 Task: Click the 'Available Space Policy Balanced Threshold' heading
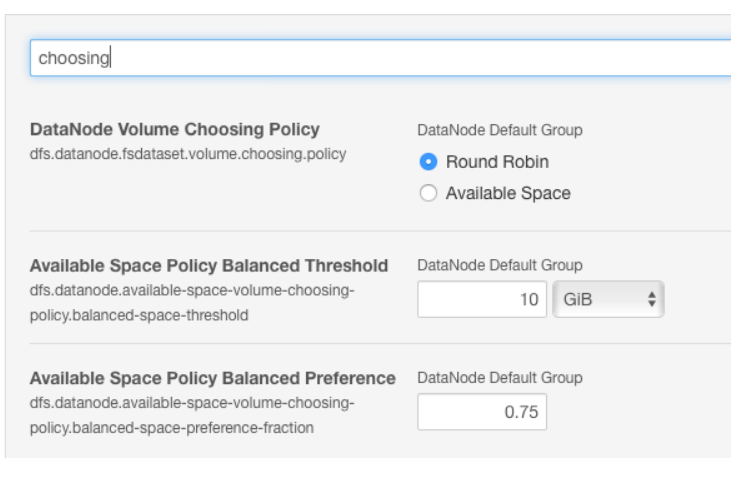(x=209, y=266)
